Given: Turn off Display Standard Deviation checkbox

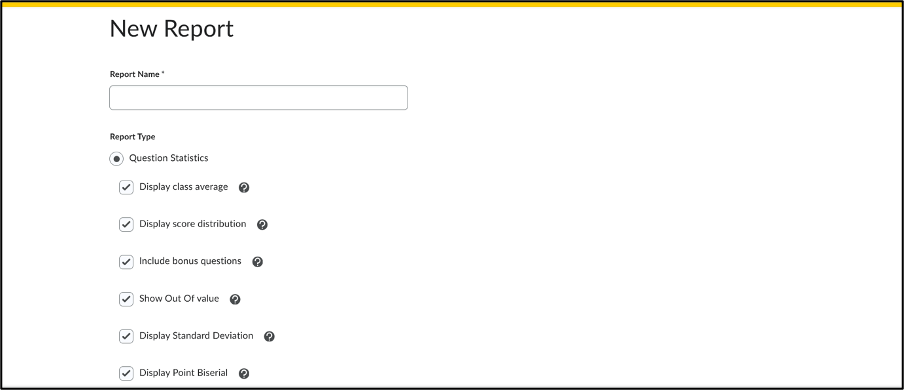Looking at the screenshot, I should tap(126, 336).
